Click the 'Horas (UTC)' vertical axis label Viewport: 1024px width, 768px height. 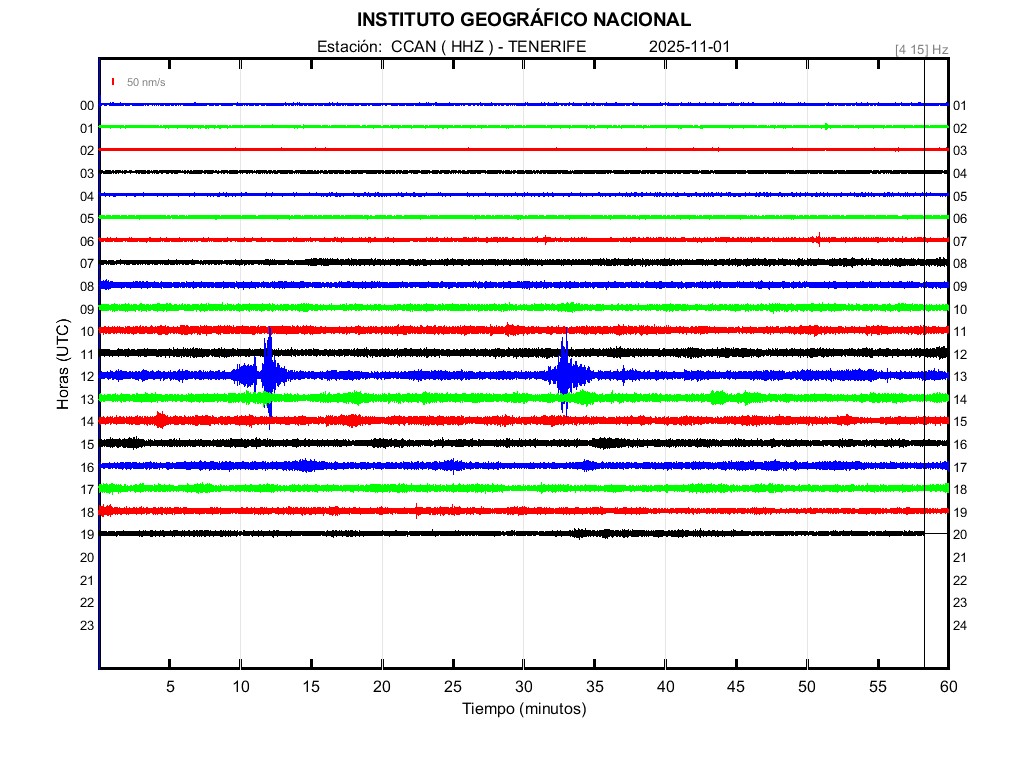tap(63, 368)
